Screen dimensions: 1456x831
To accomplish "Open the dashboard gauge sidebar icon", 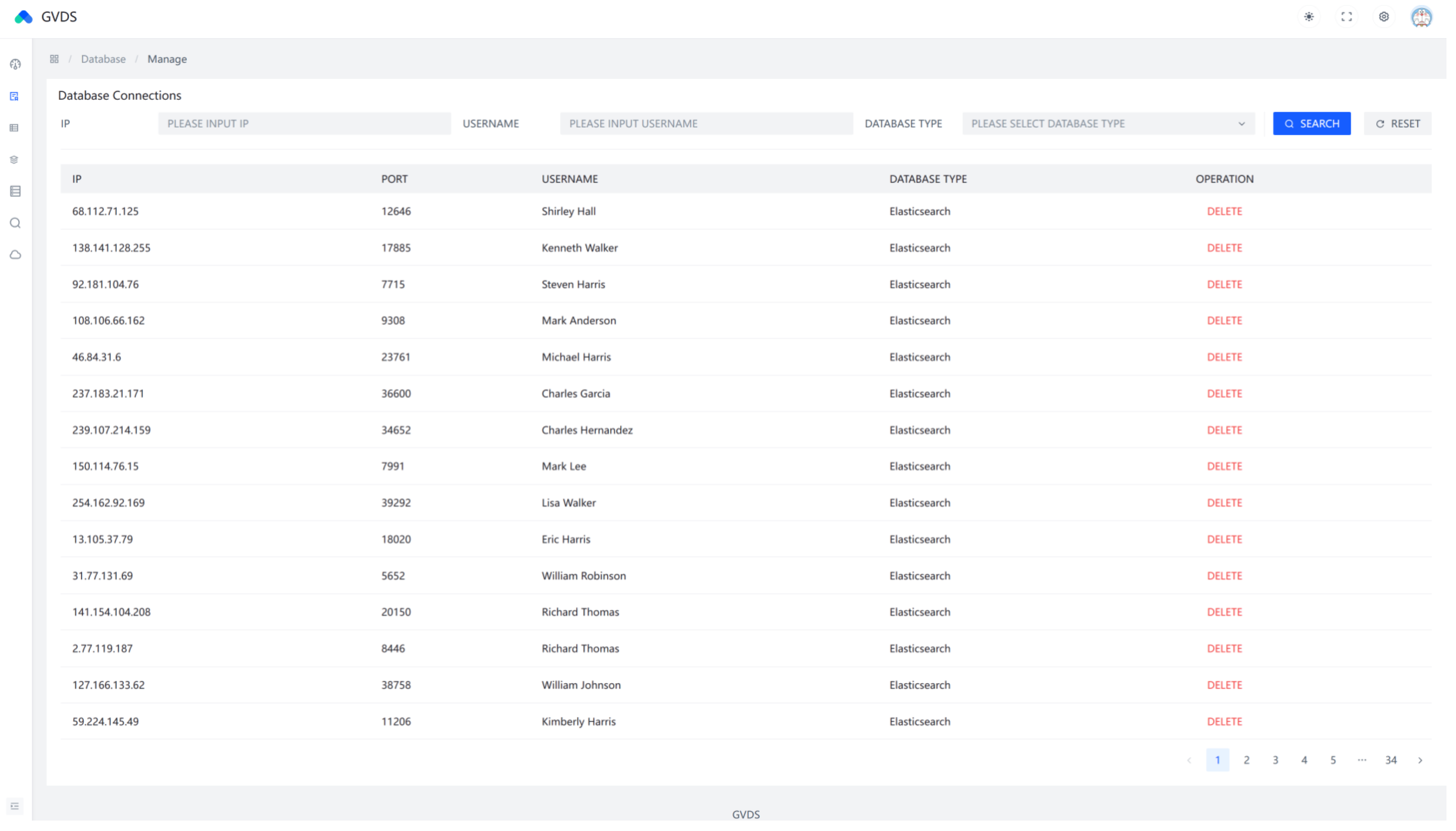I will (15, 64).
